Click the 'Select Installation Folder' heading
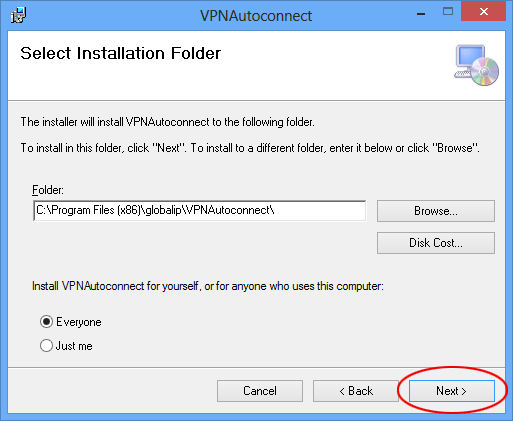 pos(121,53)
